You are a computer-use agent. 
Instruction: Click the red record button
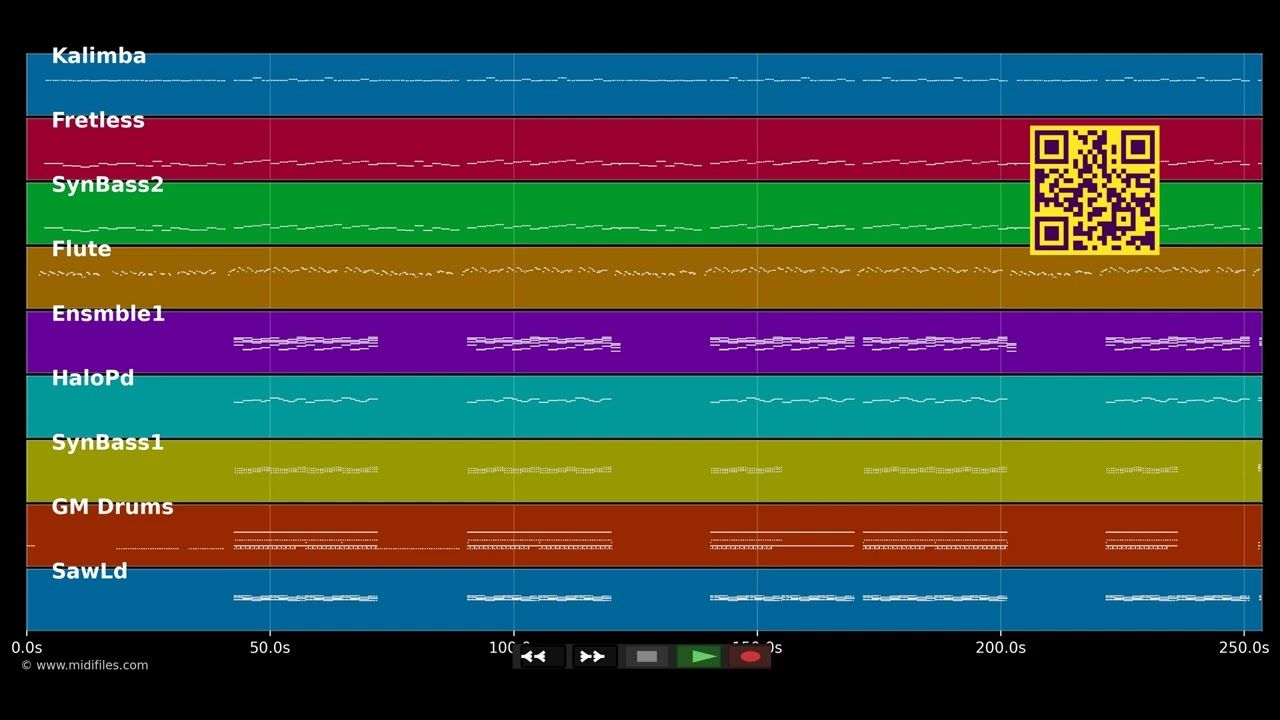750,657
